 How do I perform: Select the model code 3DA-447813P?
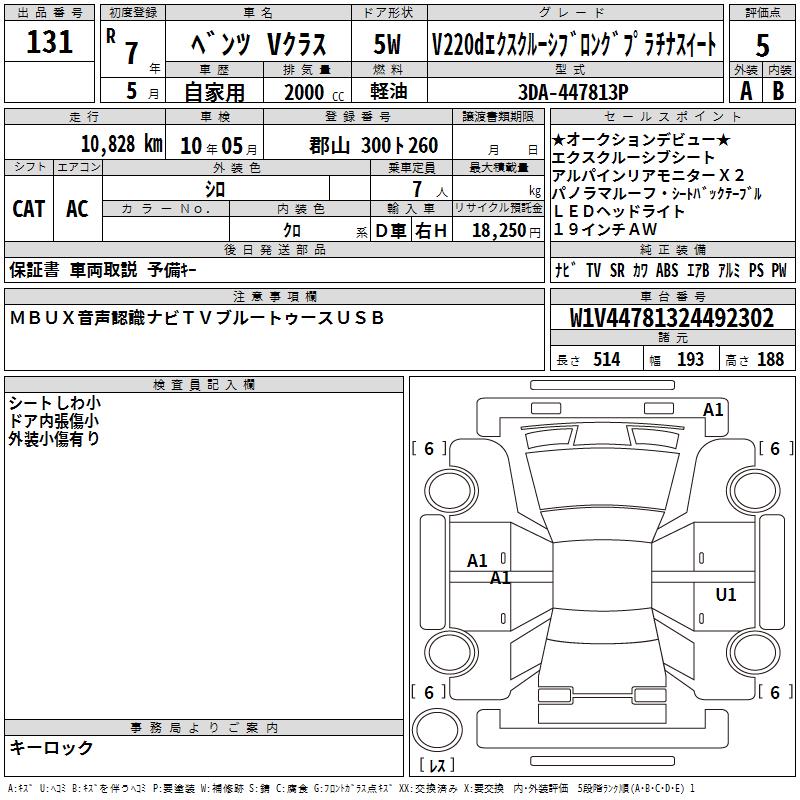coord(573,92)
